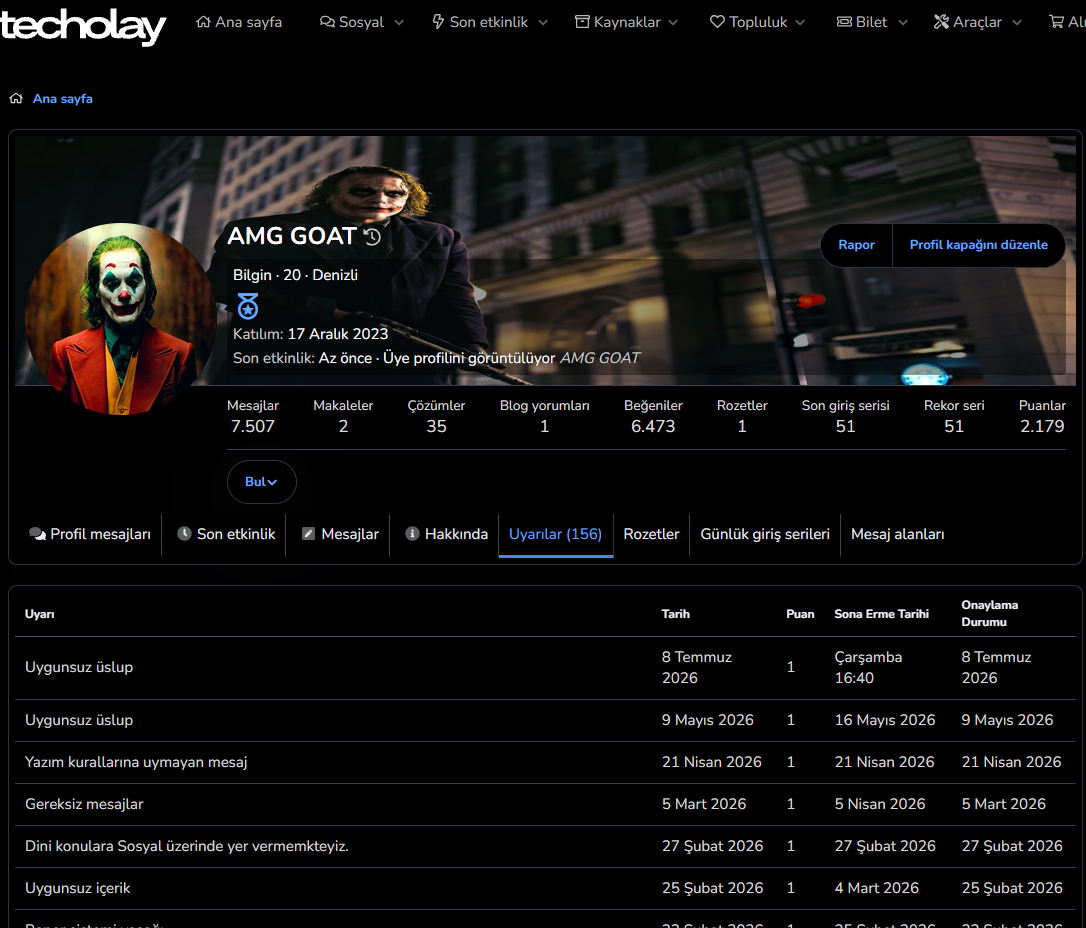Click the medal badge icon under Bilgin

click(x=247, y=305)
